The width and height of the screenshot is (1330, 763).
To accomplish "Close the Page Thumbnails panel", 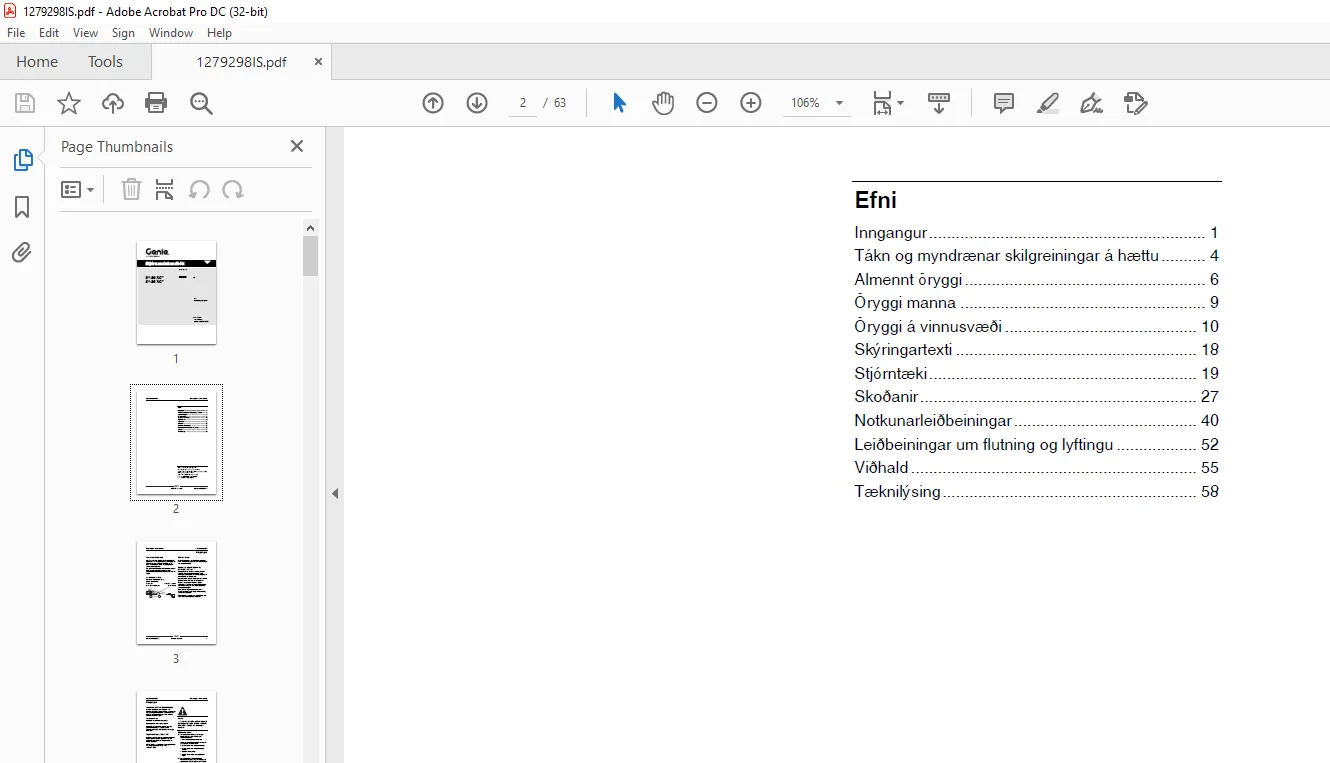I will pos(297,146).
